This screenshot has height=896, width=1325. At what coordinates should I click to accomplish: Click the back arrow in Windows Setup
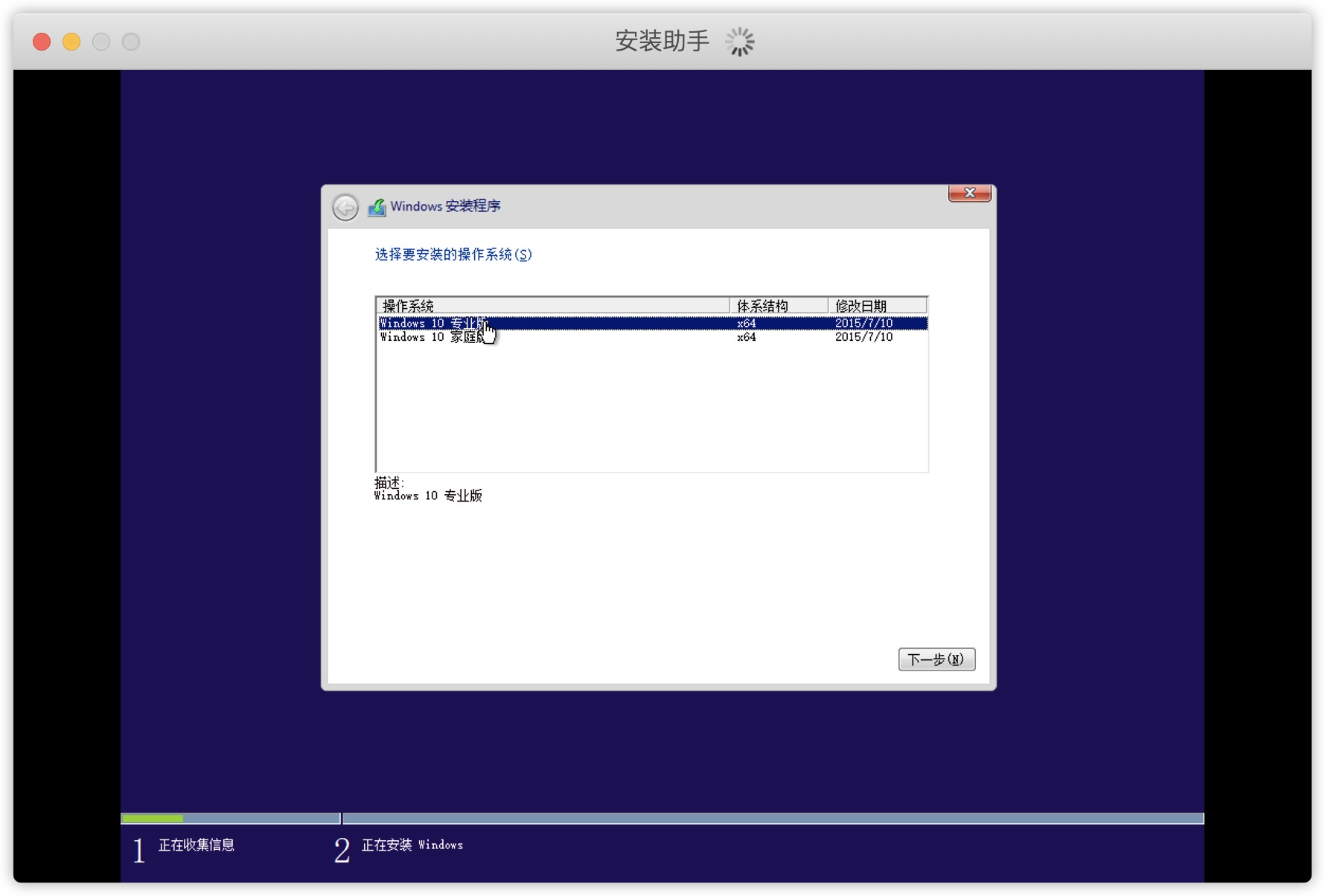[345, 207]
